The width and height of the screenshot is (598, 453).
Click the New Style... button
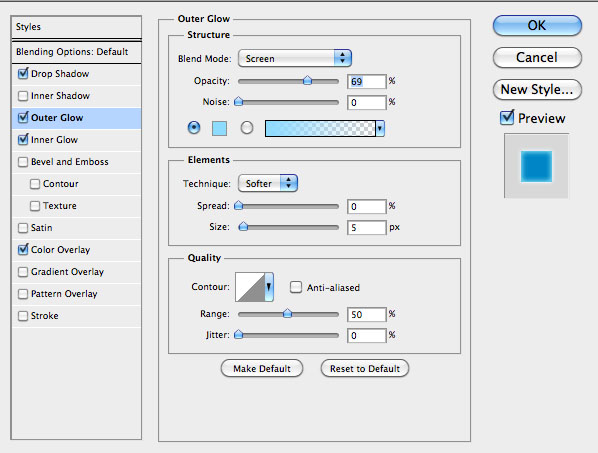point(537,90)
